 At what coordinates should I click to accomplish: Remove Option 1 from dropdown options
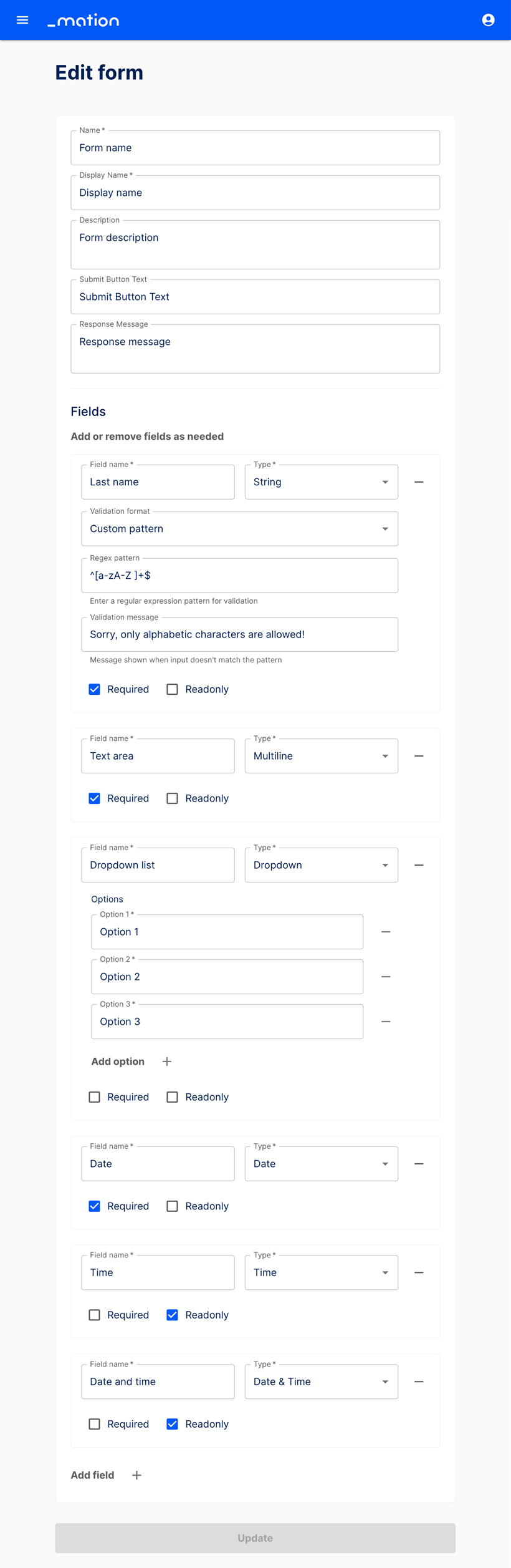pyautogui.click(x=386, y=932)
